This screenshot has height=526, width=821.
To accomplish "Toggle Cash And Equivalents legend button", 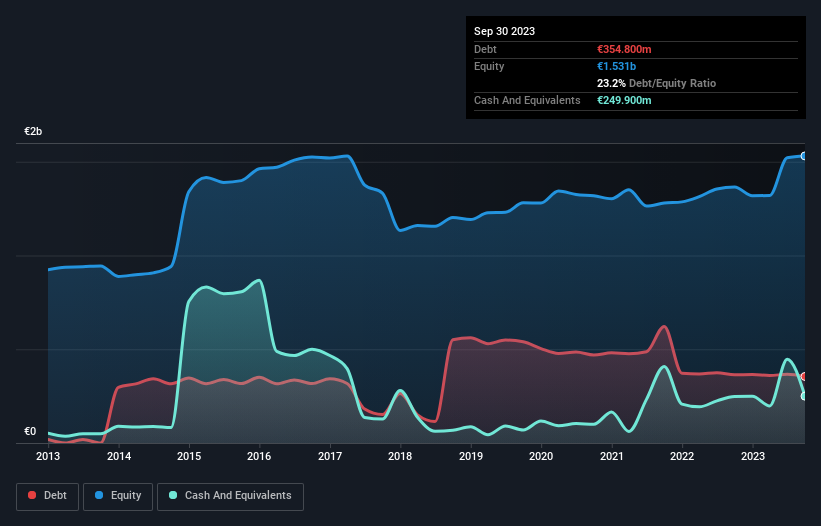I will tap(230, 496).
